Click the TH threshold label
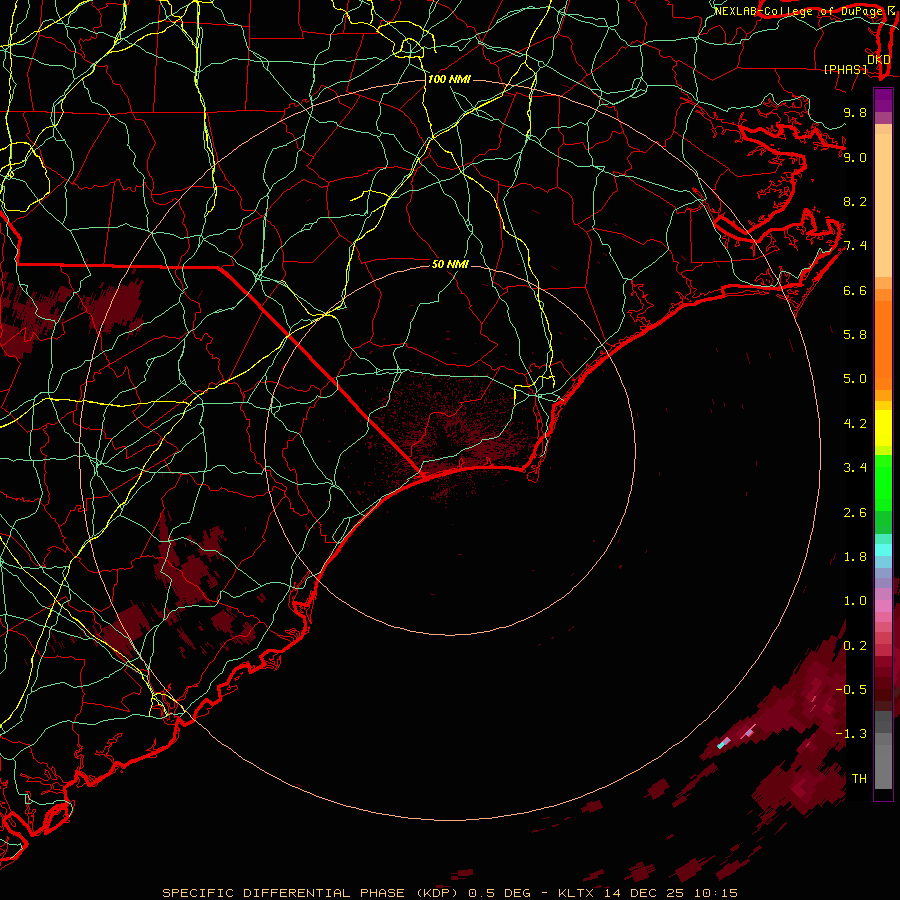The width and height of the screenshot is (900, 900). click(x=859, y=779)
